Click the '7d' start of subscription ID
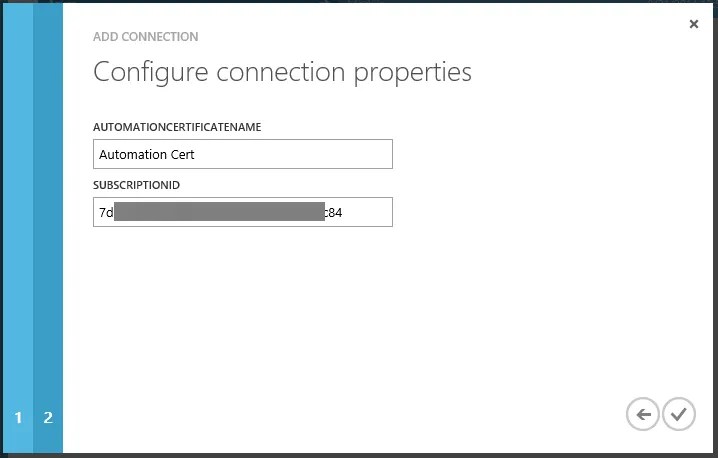 (x=106, y=213)
